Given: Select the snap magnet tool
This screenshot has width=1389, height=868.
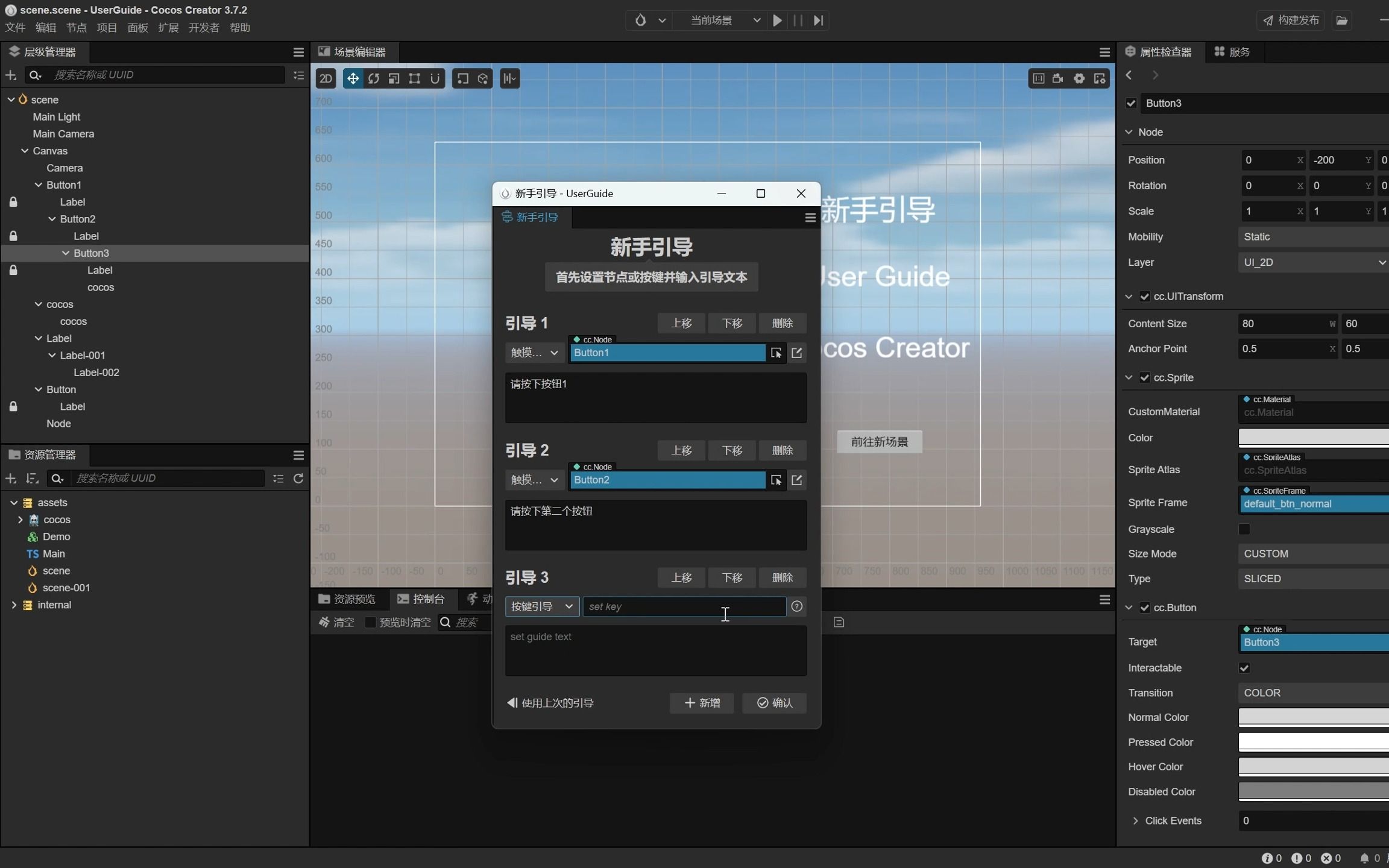Looking at the screenshot, I should coord(435,78).
